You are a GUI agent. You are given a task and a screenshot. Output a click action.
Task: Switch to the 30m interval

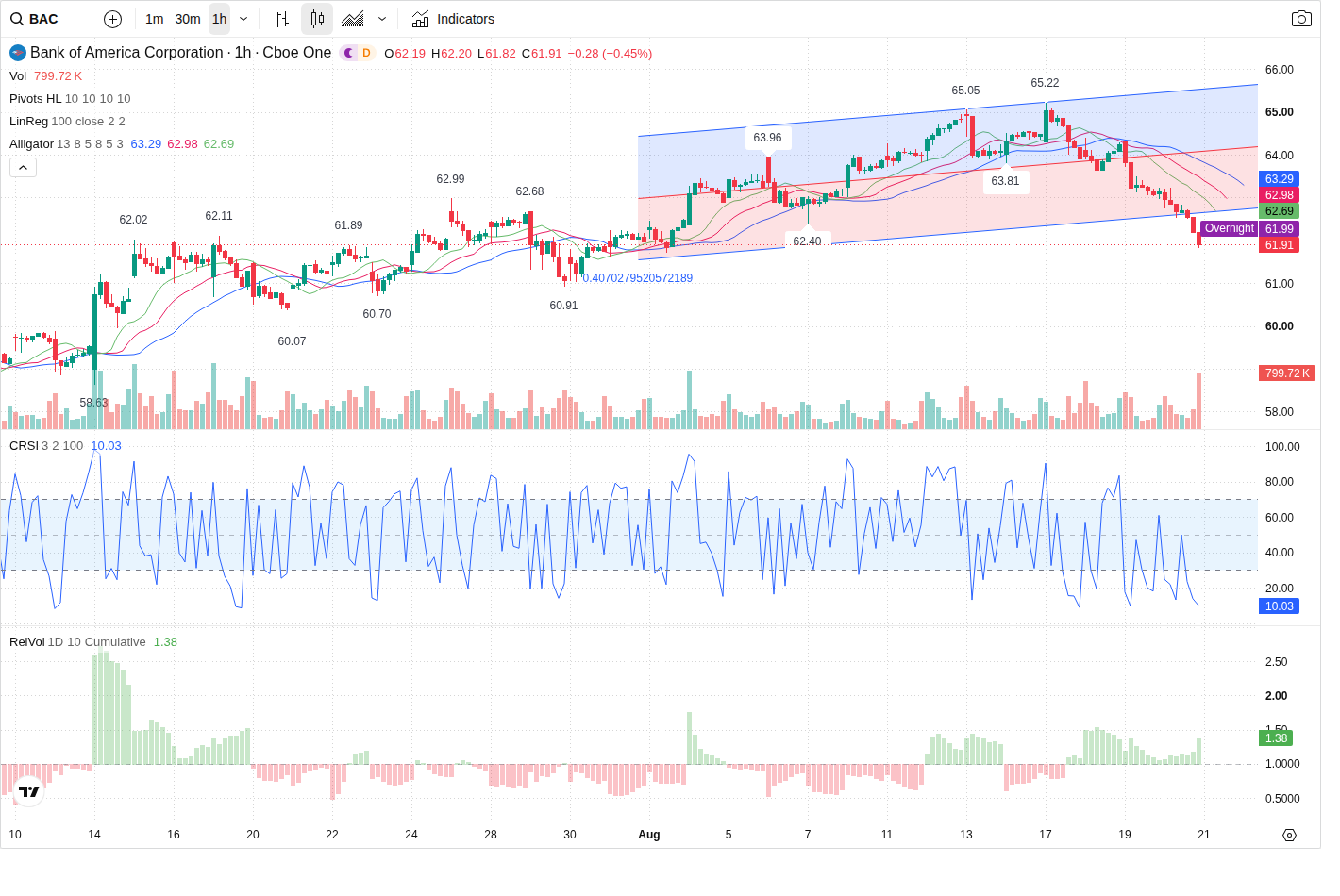click(188, 19)
